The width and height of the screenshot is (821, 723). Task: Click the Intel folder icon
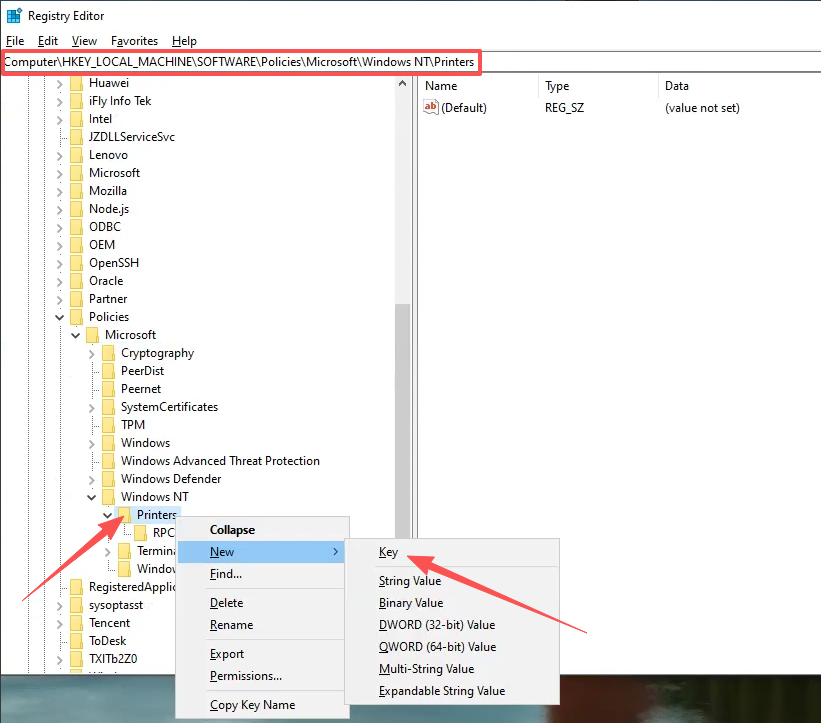tap(76, 119)
